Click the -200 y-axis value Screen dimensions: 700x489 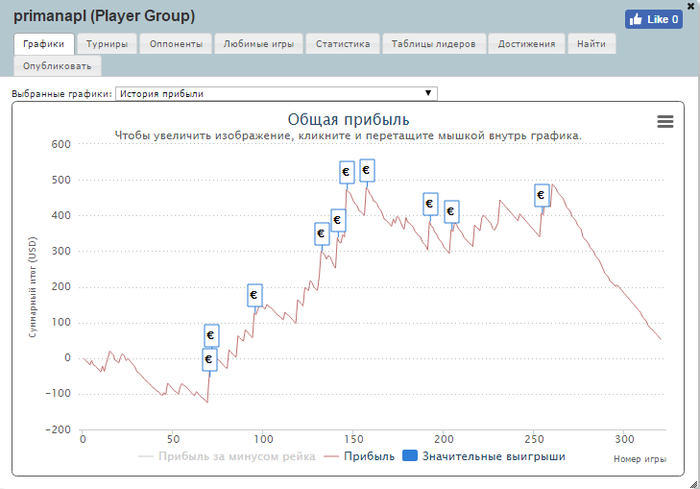coord(58,430)
